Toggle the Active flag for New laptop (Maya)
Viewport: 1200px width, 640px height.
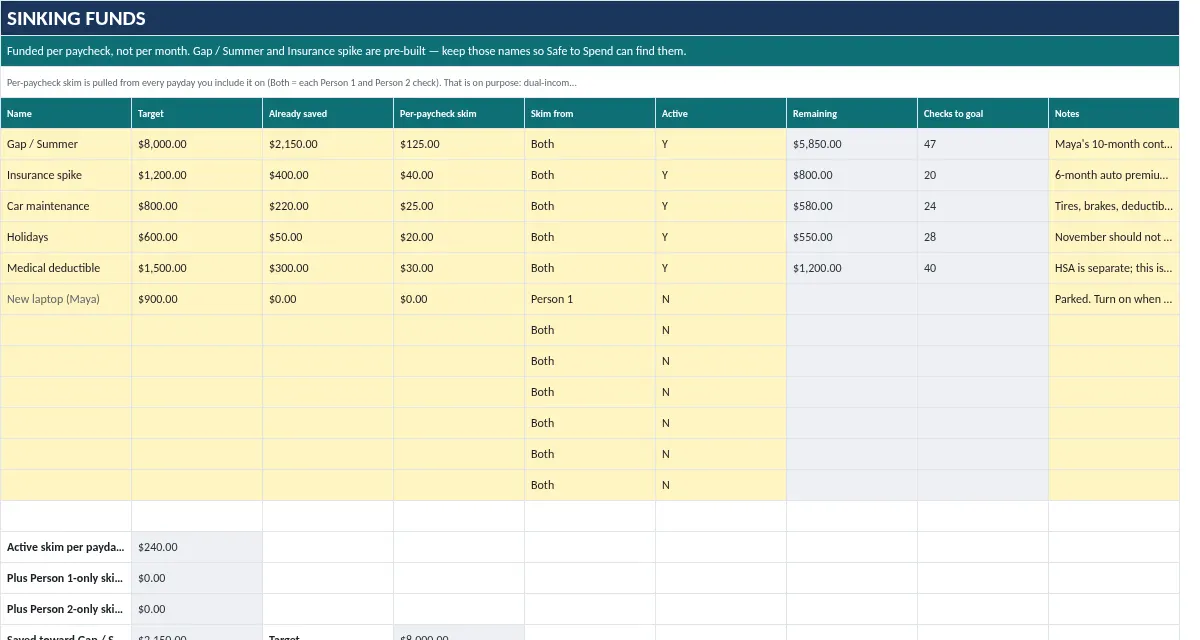click(x=721, y=299)
